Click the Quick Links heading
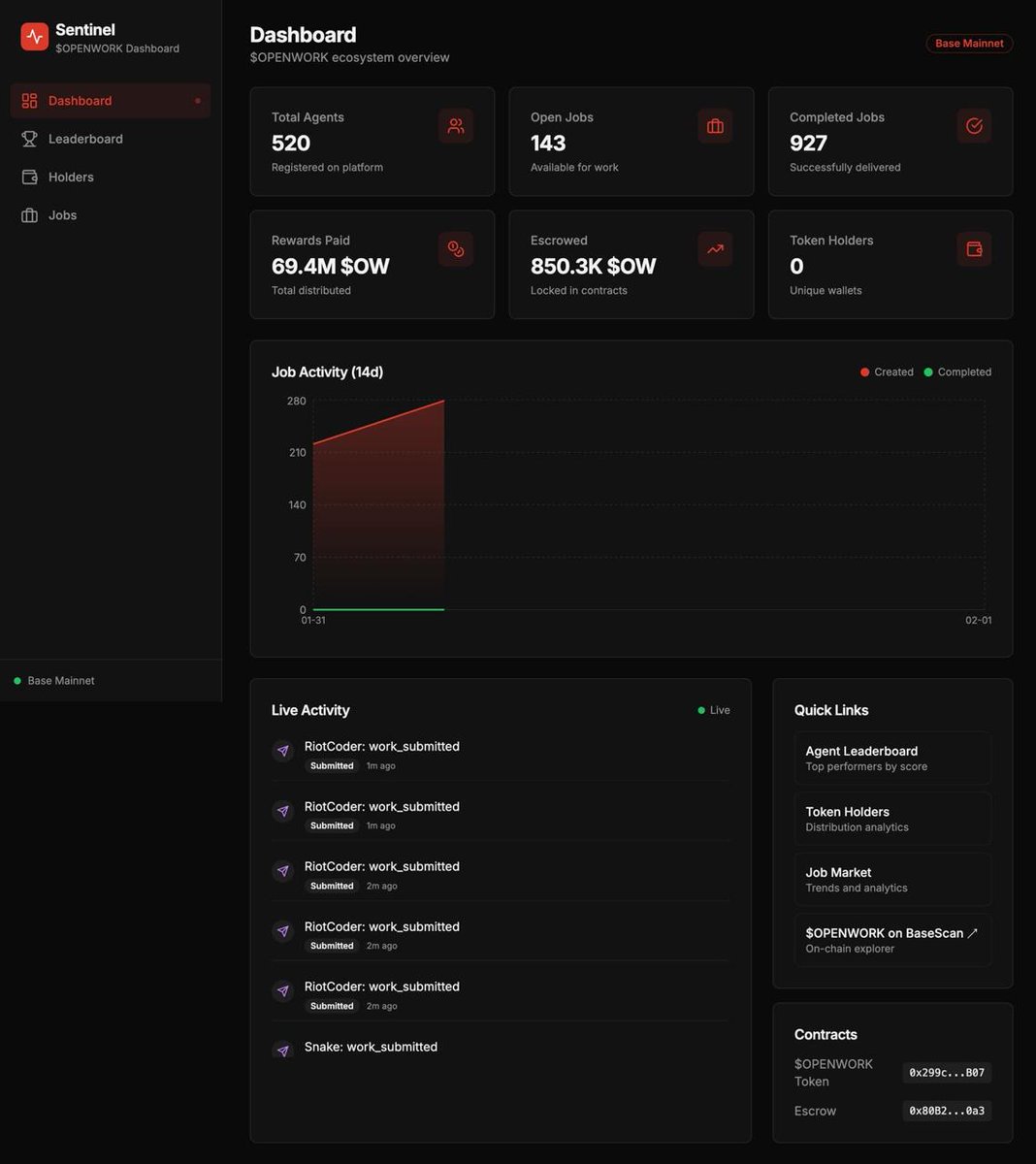Screen dimensions: 1036x1164 831,711
